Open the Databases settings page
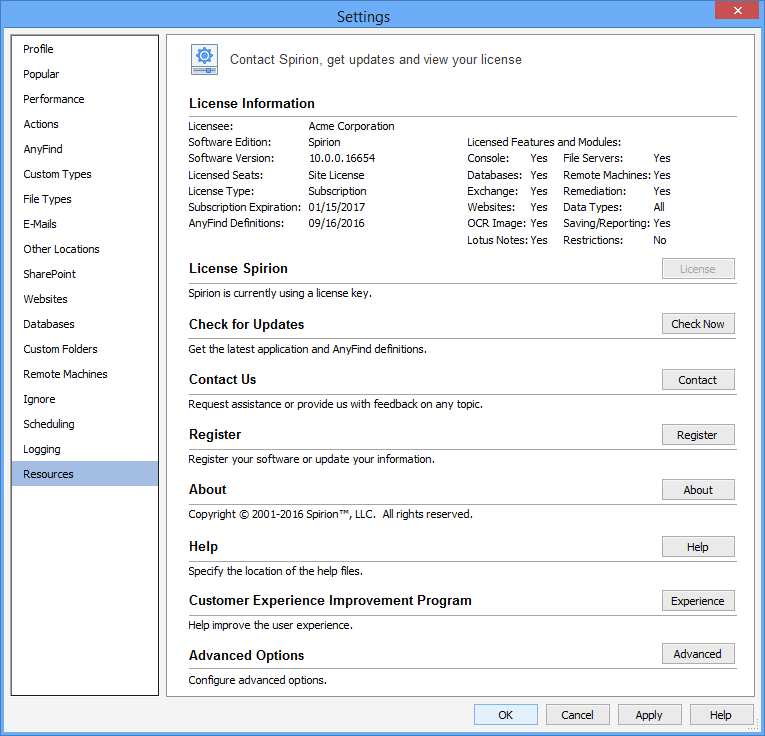Screen dimensions: 765x736 tap(49, 324)
